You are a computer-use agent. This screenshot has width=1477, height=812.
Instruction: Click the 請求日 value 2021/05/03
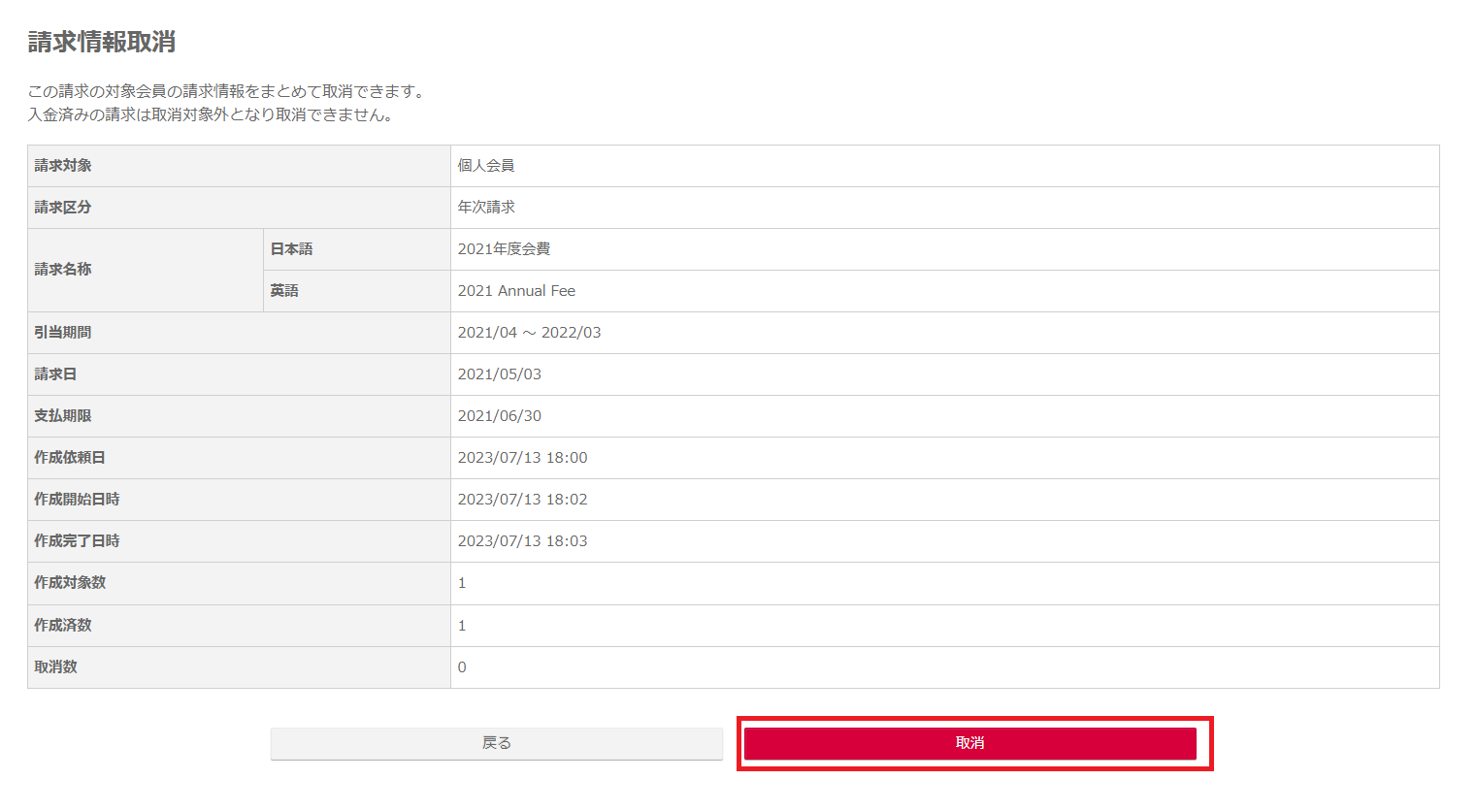[x=500, y=374]
